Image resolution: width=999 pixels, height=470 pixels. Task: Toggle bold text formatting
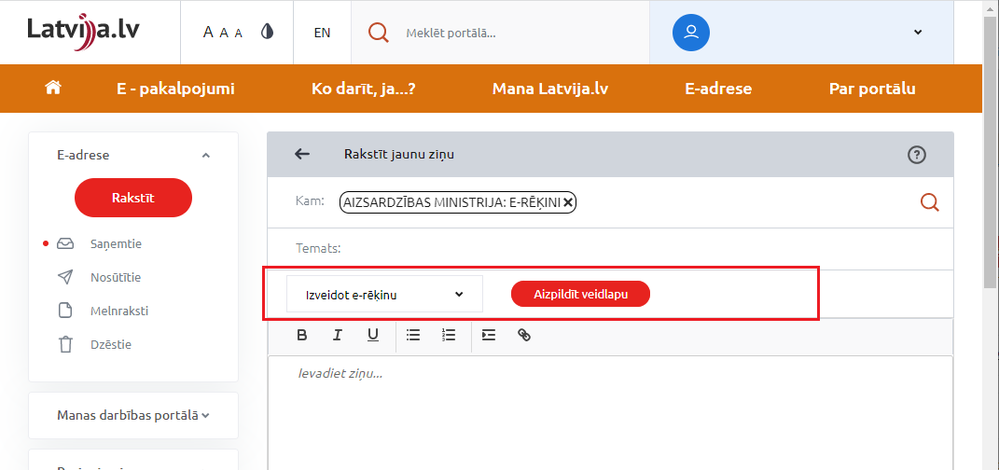click(301, 335)
